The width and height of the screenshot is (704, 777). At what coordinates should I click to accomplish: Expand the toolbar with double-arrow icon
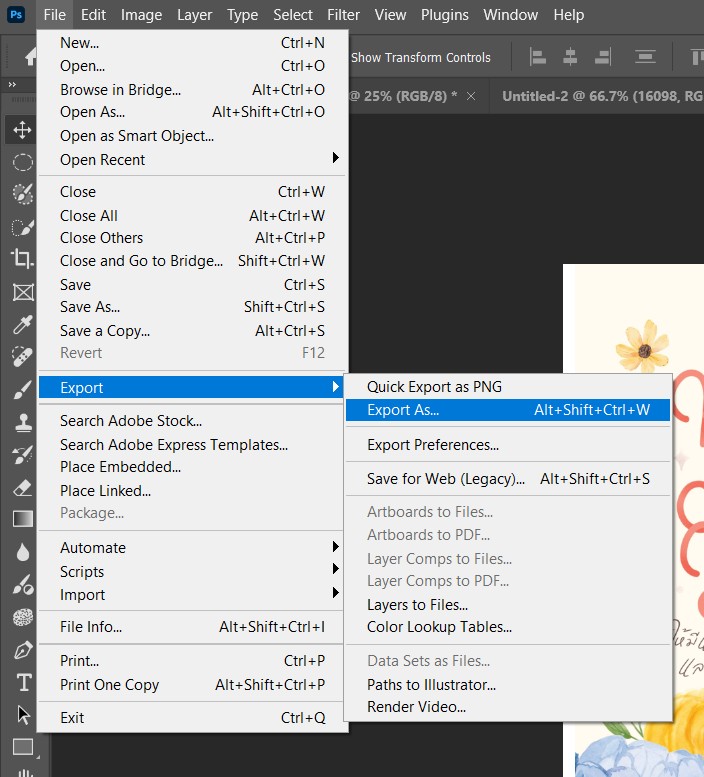(x=13, y=86)
